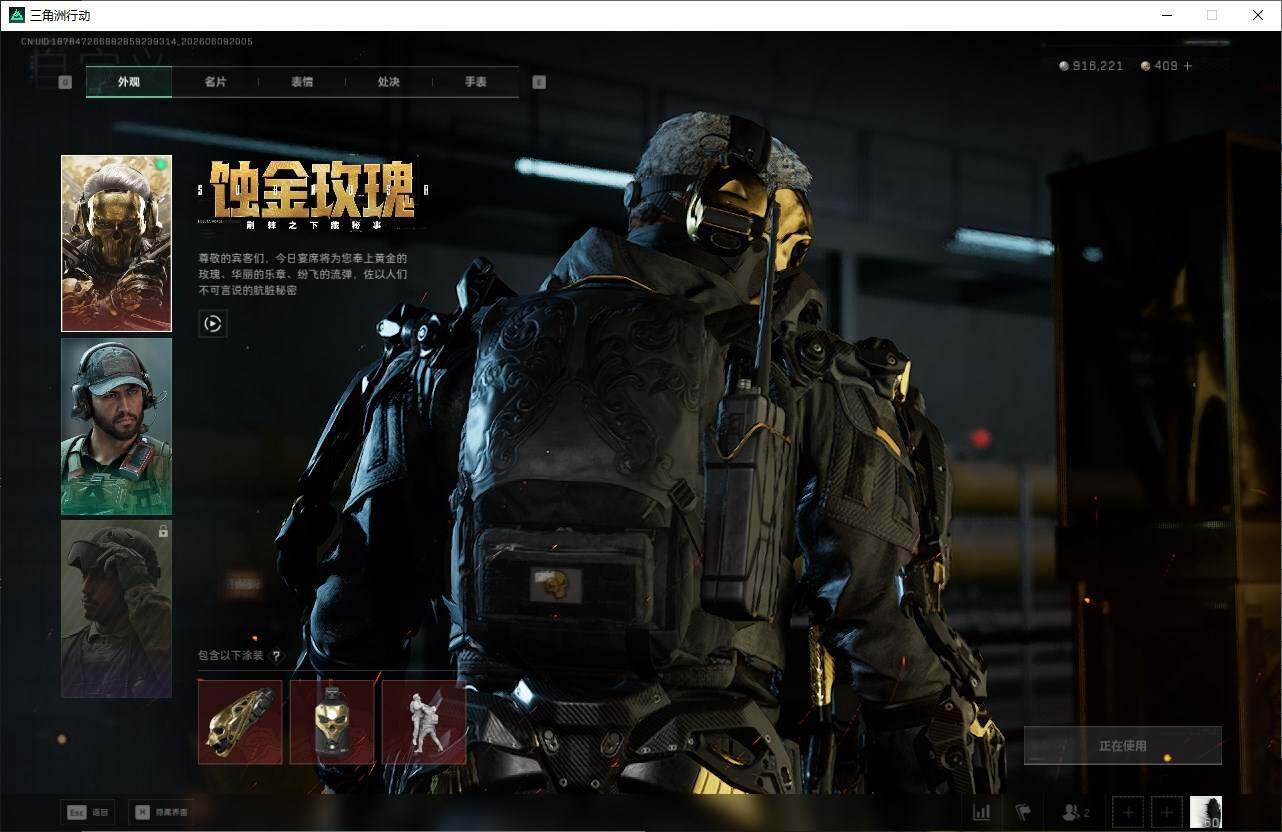
Task: Click the E next-tab key icon
Action: (539, 82)
